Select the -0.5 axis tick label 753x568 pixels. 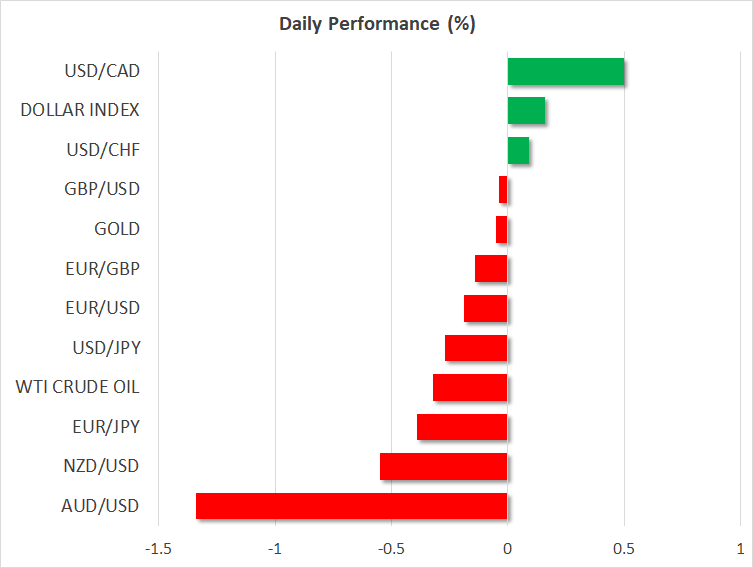[x=390, y=549]
